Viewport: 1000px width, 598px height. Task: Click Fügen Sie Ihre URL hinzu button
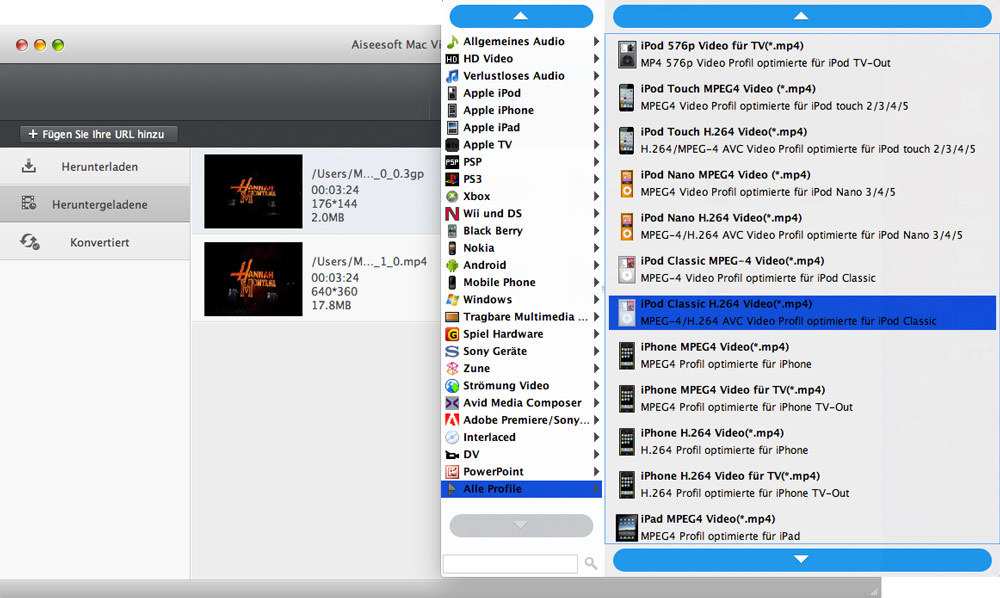point(98,135)
